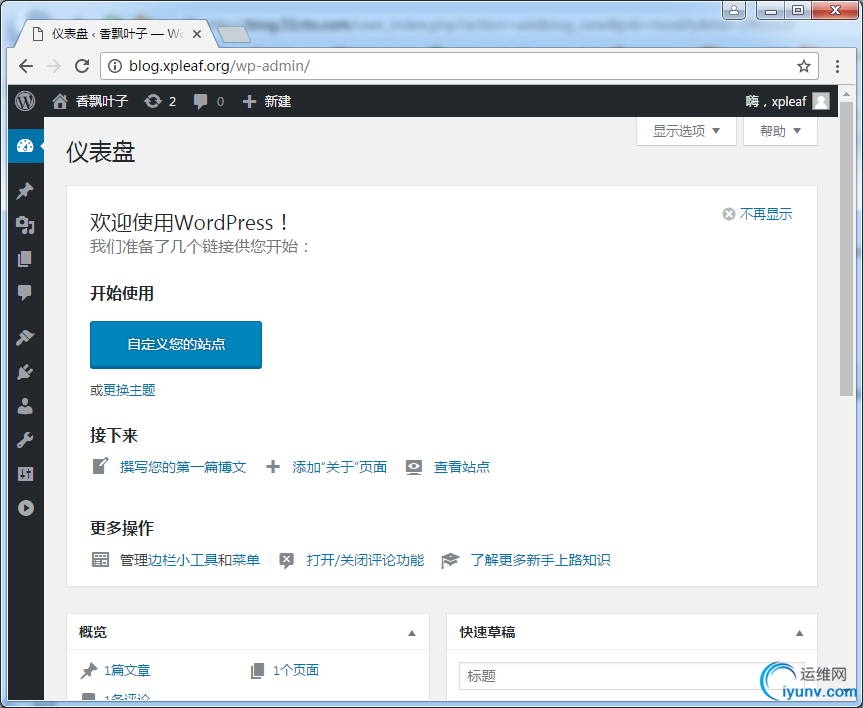Open the 嗨，xpleaf account menu
This screenshot has height=708, width=863.
point(787,101)
